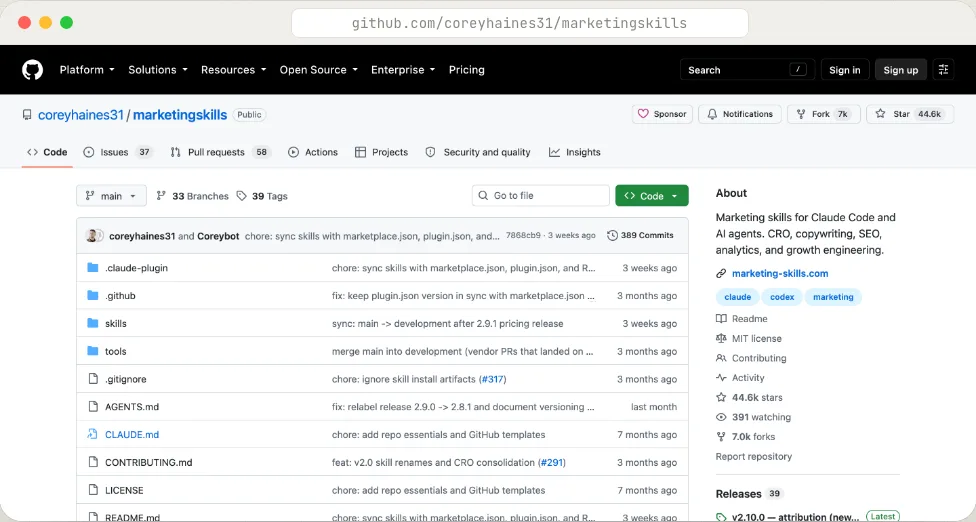View the 44.6k stars link
Screen dimensions: 976x522
point(750,398)
